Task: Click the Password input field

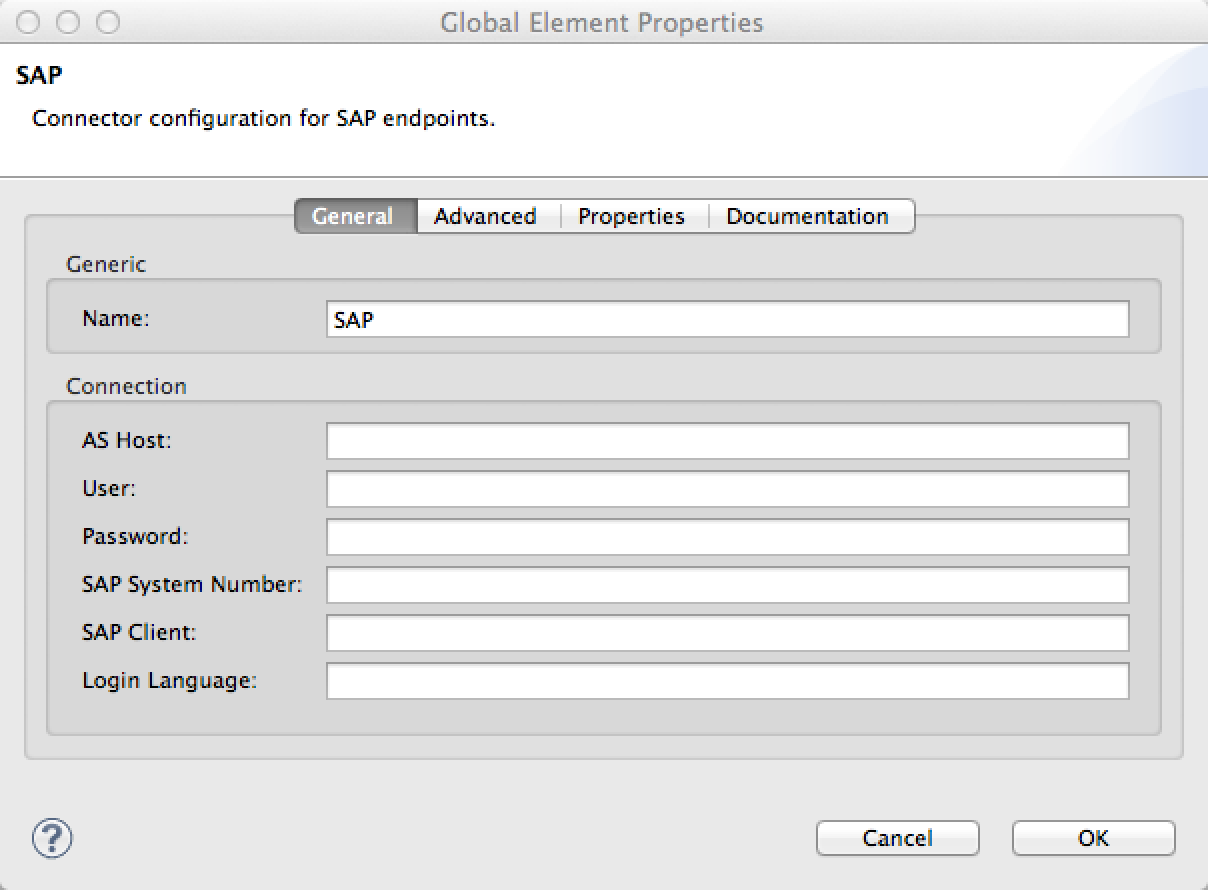Action: (725, 536)
